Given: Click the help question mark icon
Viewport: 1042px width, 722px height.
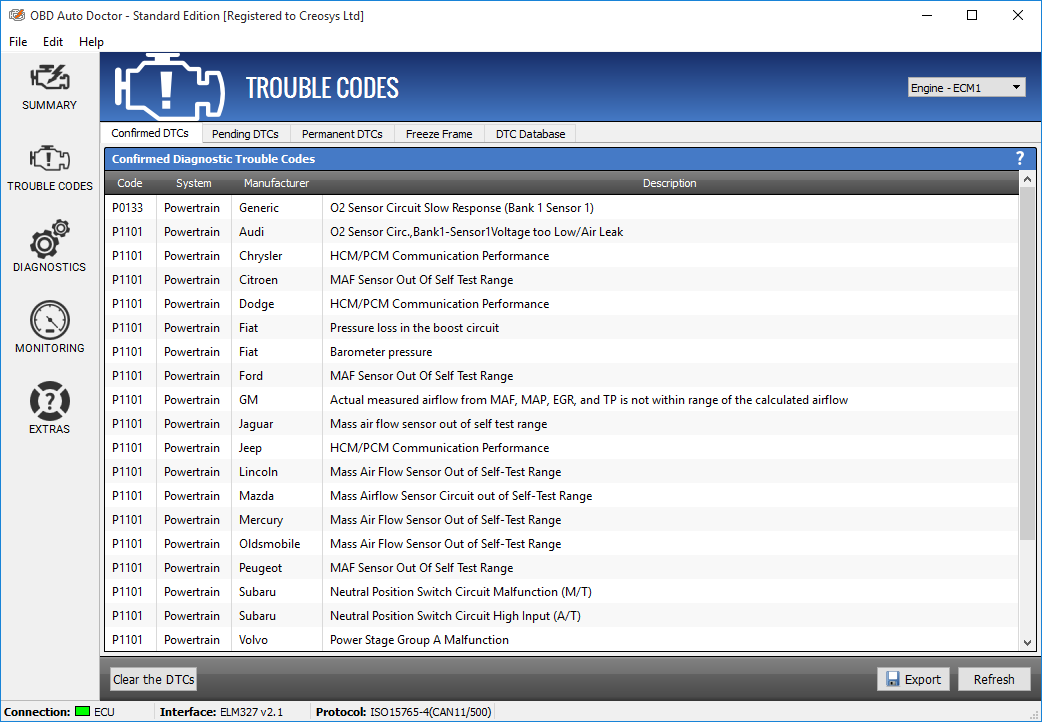Looking at the screenshot, I should pos(1020,158).
